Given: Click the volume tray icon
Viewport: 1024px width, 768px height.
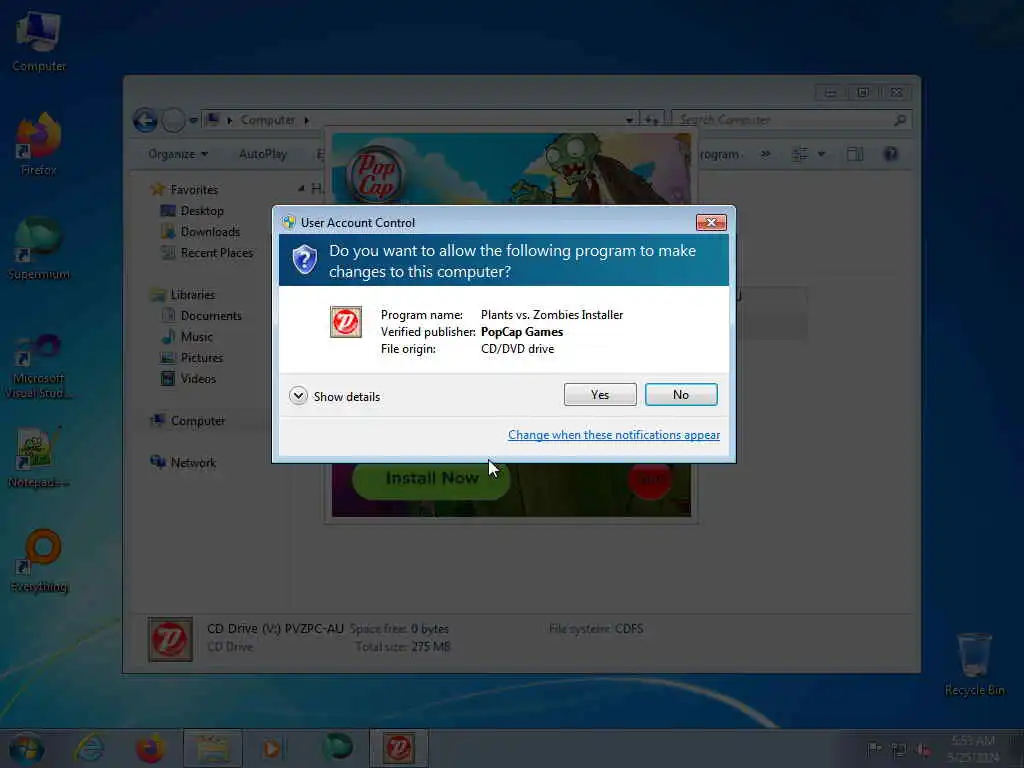Looking at the screenshot, I should pos(923,750).
